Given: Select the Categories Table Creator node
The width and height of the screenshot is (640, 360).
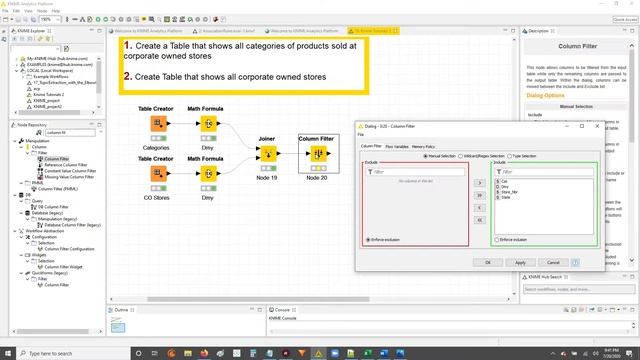Looking at the screenshot, I should pyautogui.click(x=158, y=123).
